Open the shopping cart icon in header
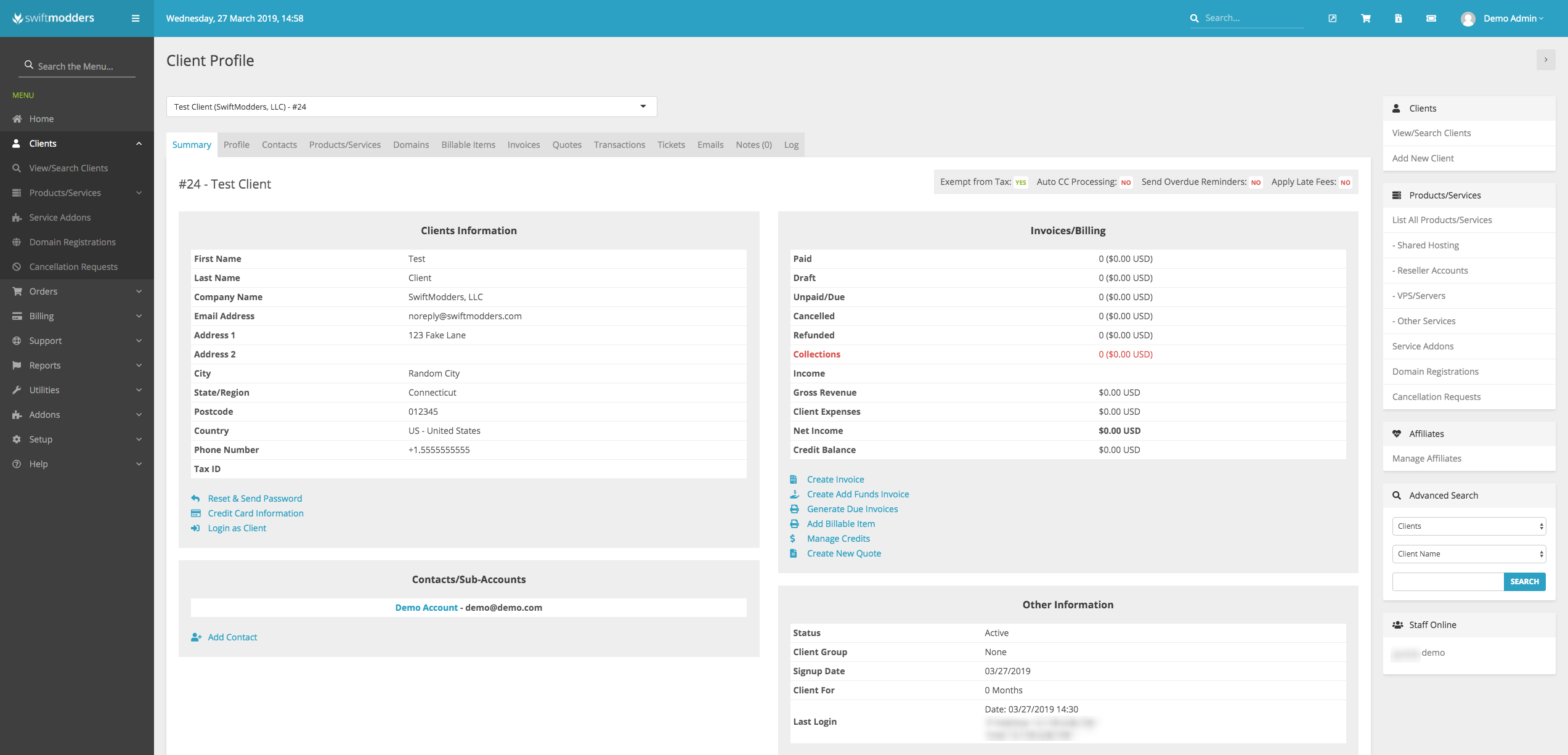This screenshot has width=1568, height=755. coord(1365,18)
